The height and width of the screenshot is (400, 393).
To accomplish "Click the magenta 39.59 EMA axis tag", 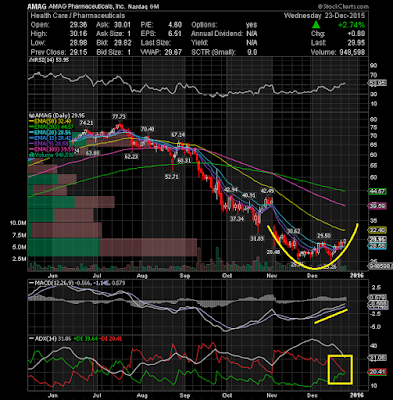I will click(377, 206).
